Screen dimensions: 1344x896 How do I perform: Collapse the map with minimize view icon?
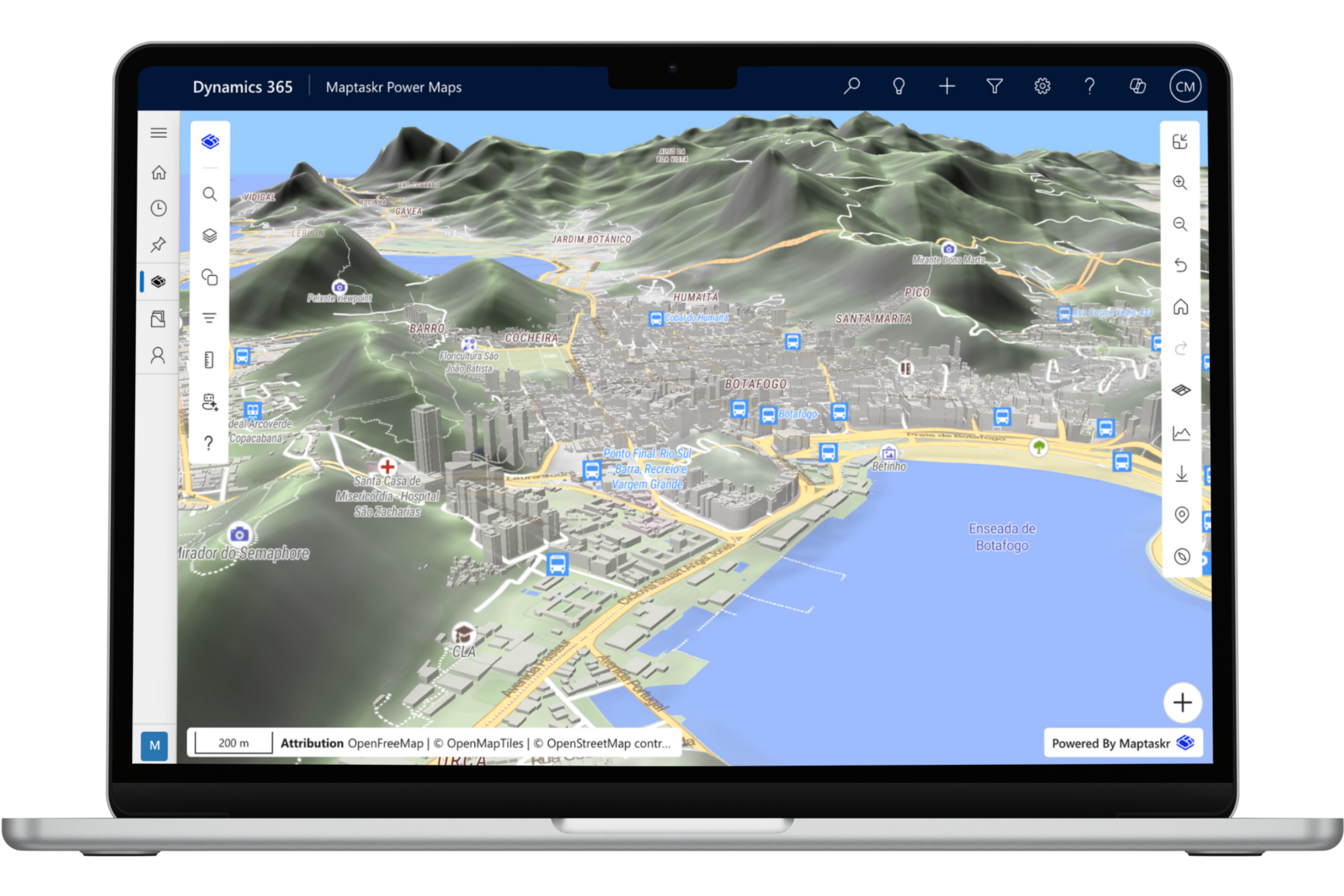(1180, 141)
